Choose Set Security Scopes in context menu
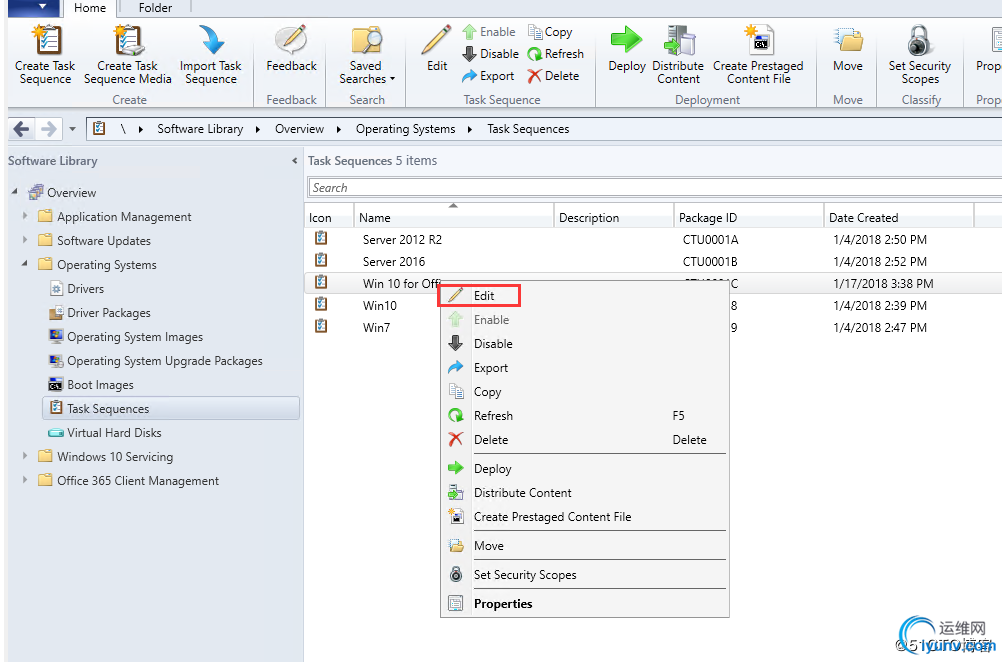Image resolution: width=1002 pixels, height=662 pixels. [585, 574]
